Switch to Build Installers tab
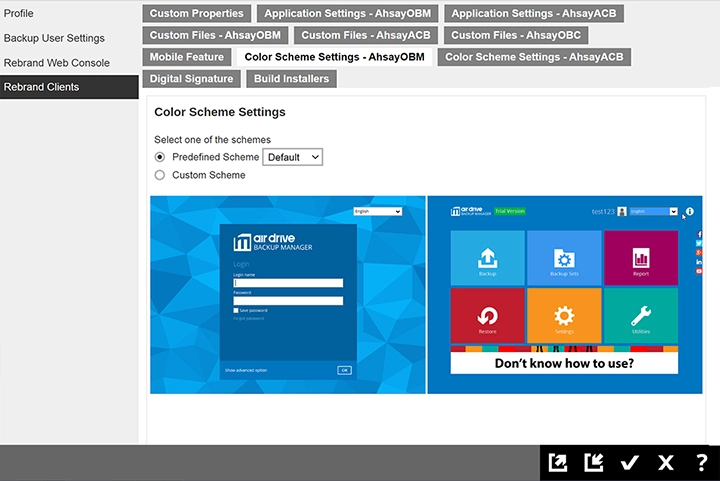The width and height of the screenshot is (720, 481). coord(289,78)
